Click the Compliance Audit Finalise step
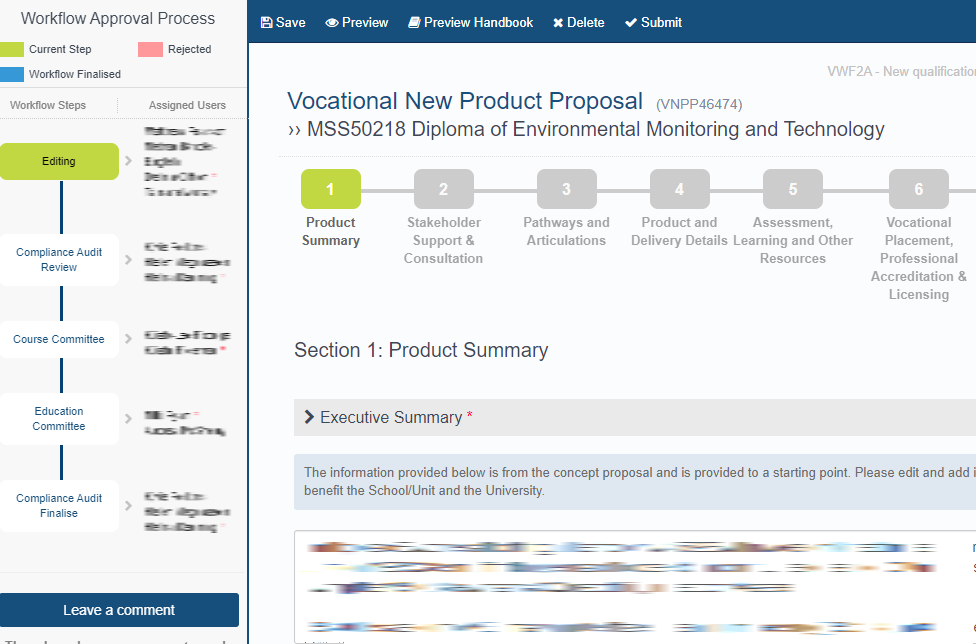The height and width of the screenshot is (644, 976). pos(59,506)
